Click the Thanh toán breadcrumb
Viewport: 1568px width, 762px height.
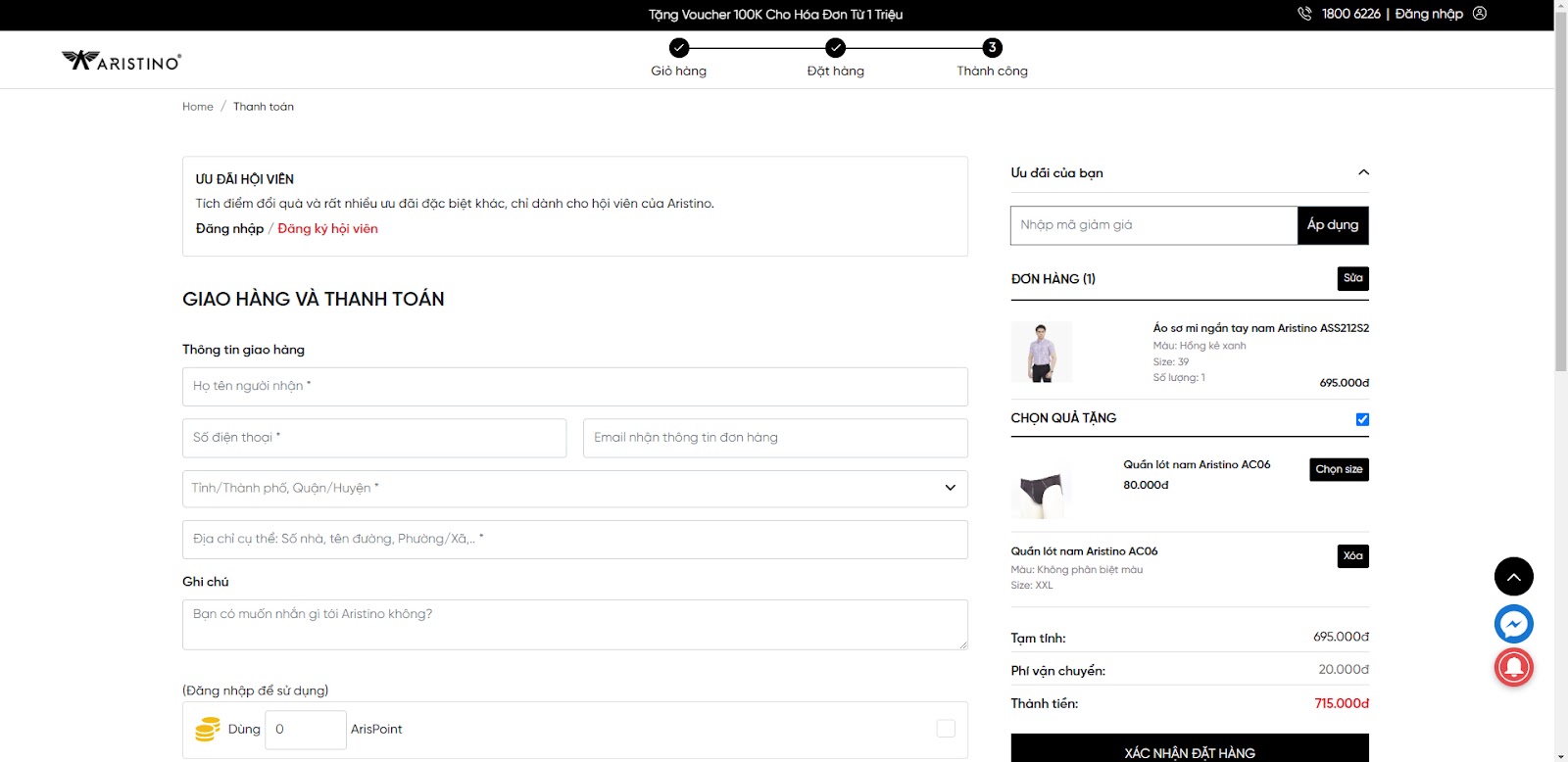pyautogui.click(x=264, y=107)
